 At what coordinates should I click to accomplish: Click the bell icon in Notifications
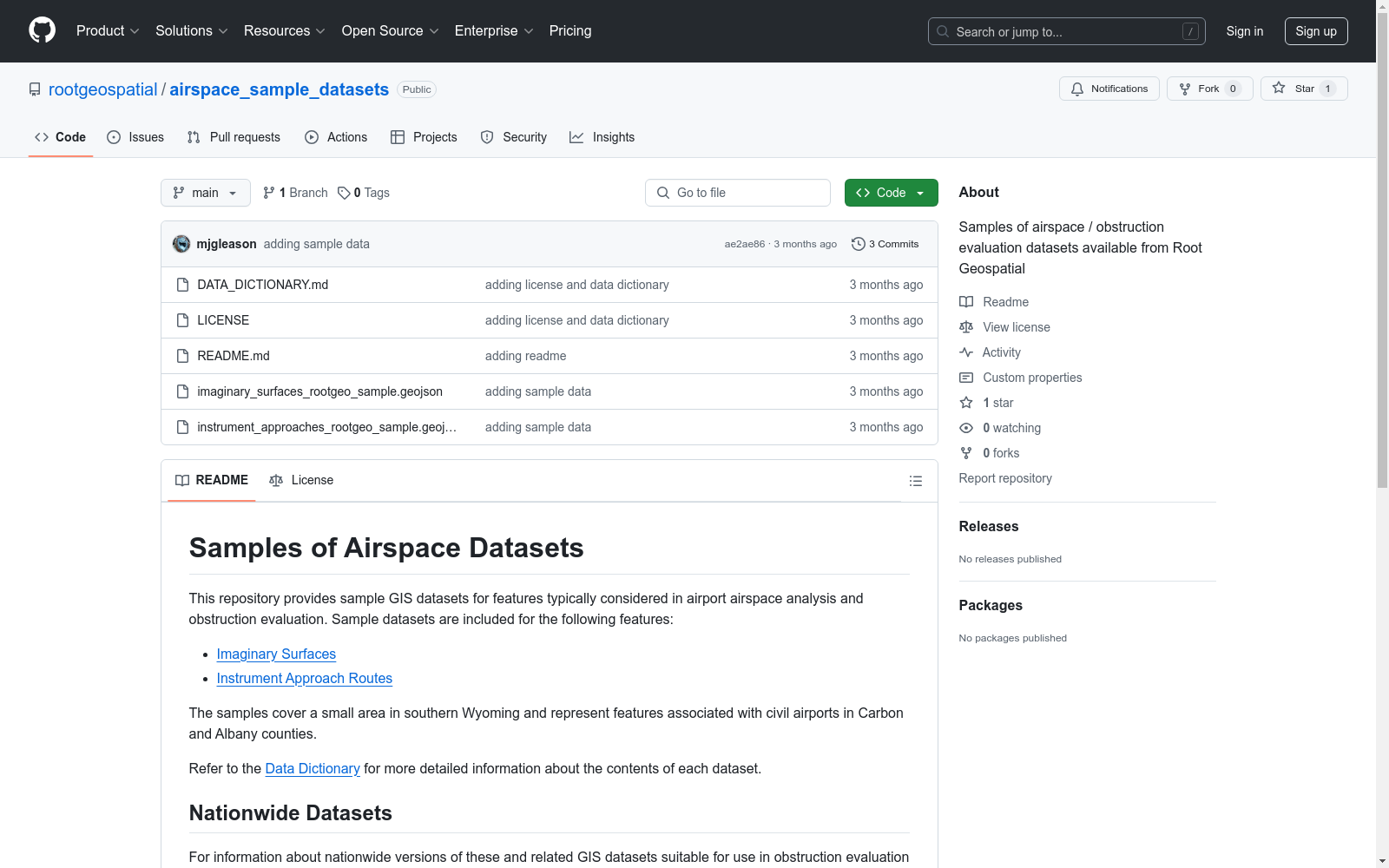click(1077, 89)
